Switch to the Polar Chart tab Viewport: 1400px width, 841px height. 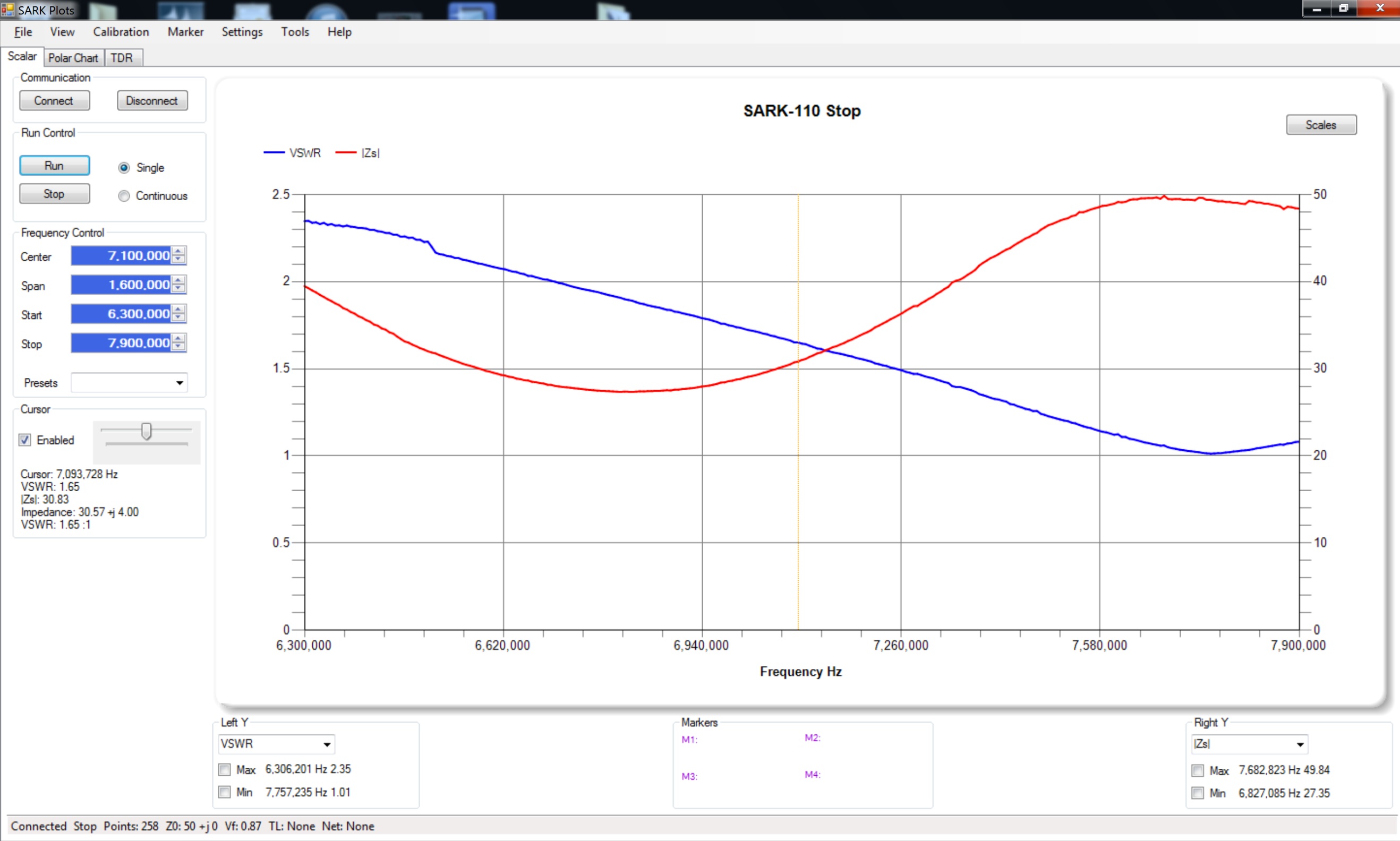[73, 58]
